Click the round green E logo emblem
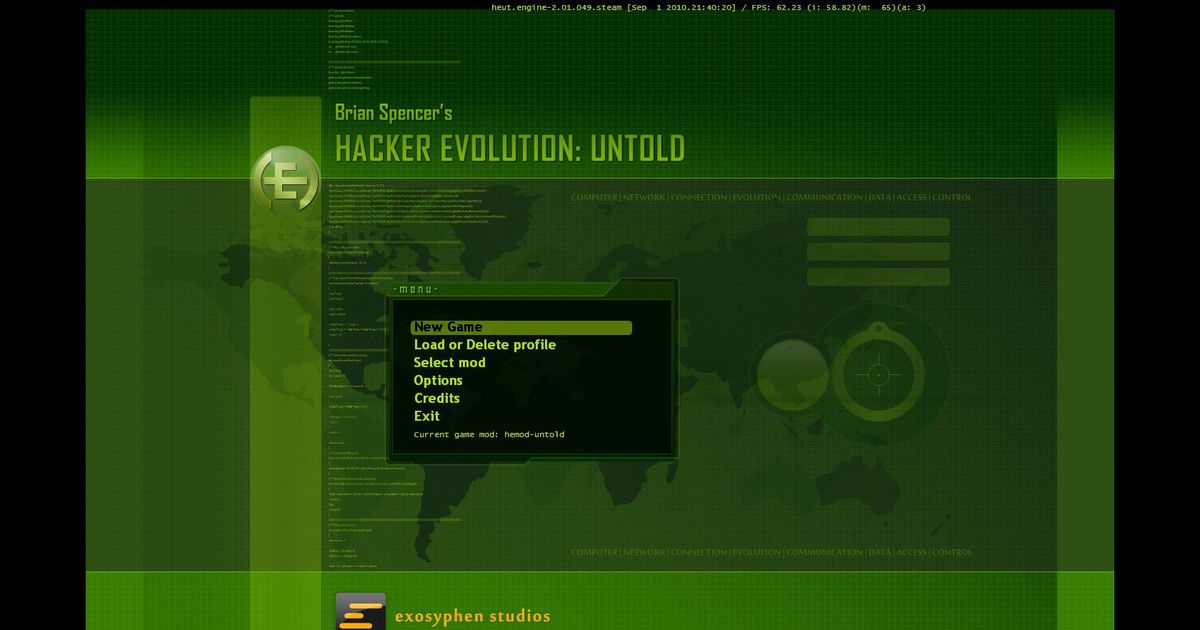Image resolution: width=1200 pixels, height=630 pixels. click(x=284, y=180)
